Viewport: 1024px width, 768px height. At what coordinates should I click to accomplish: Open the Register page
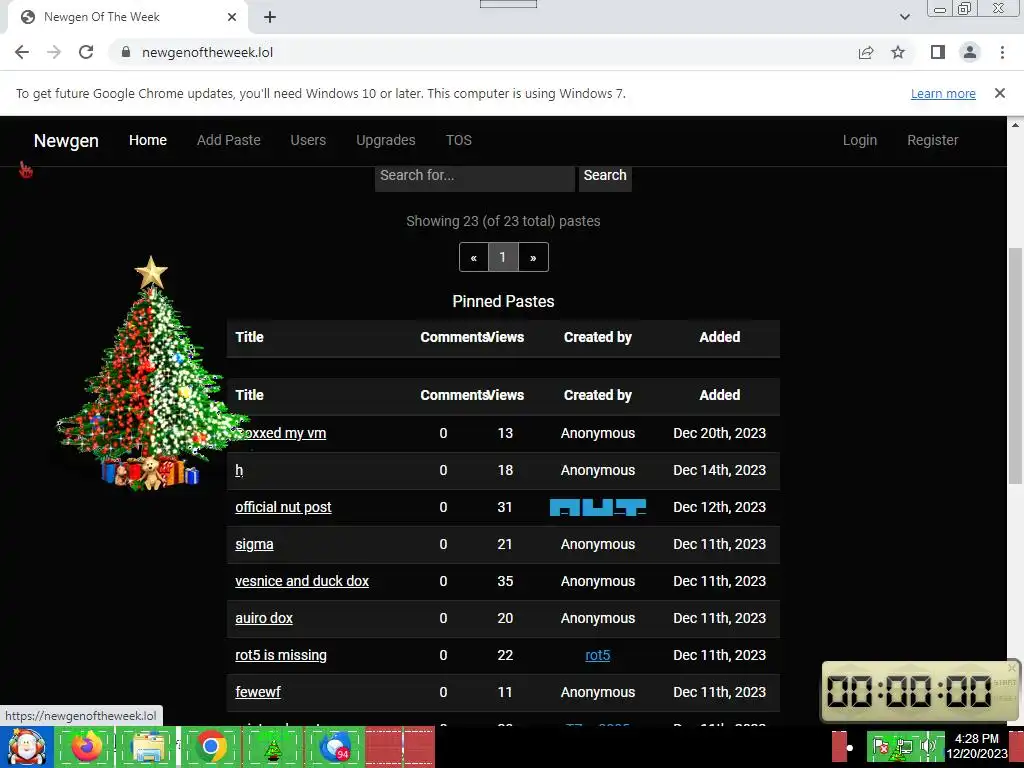tap(933, 140)
